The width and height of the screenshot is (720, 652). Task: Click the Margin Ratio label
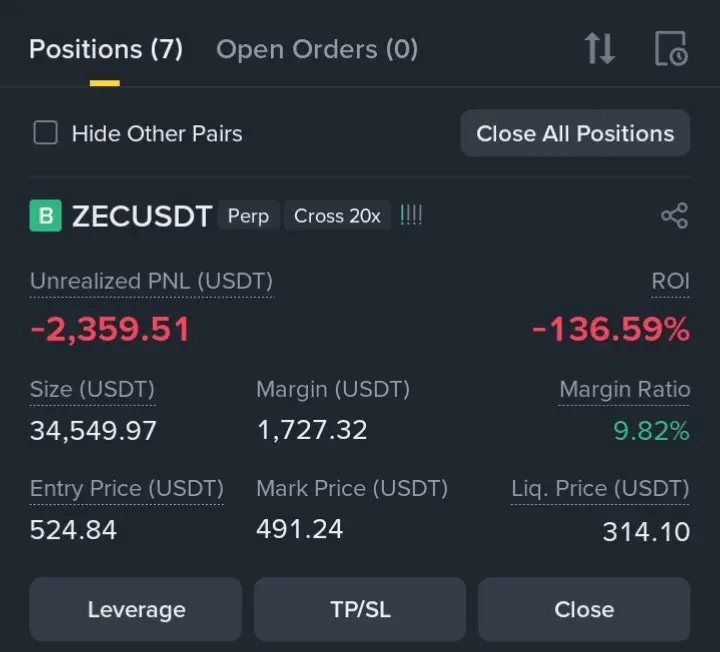(x=624, y=389)
